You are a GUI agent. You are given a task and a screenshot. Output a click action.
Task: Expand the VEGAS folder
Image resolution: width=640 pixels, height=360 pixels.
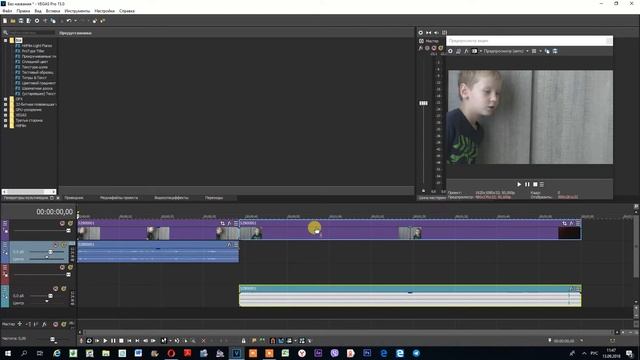coord(6,115)
